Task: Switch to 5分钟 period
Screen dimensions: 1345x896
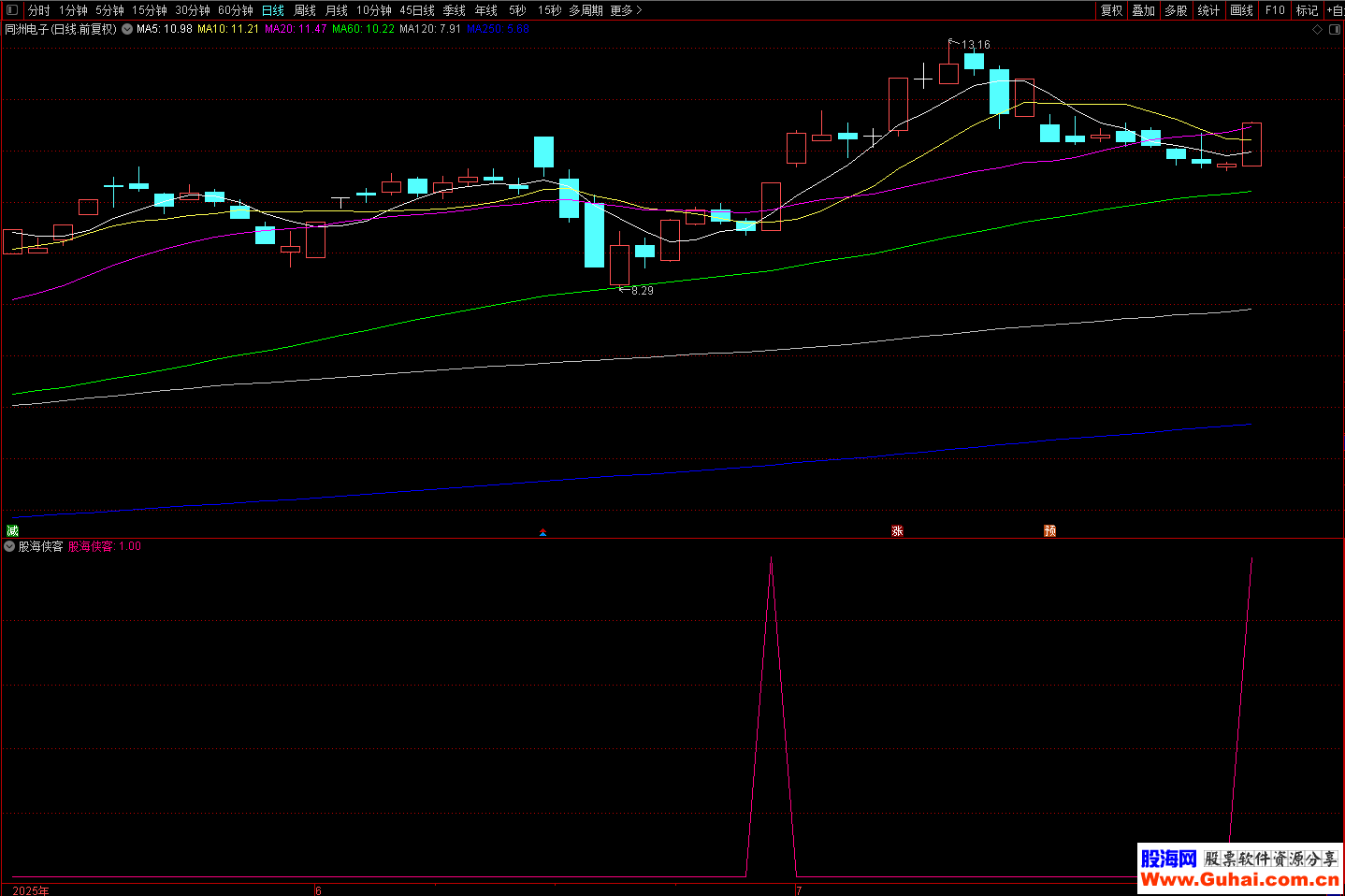Action: (x=109, y=10)
